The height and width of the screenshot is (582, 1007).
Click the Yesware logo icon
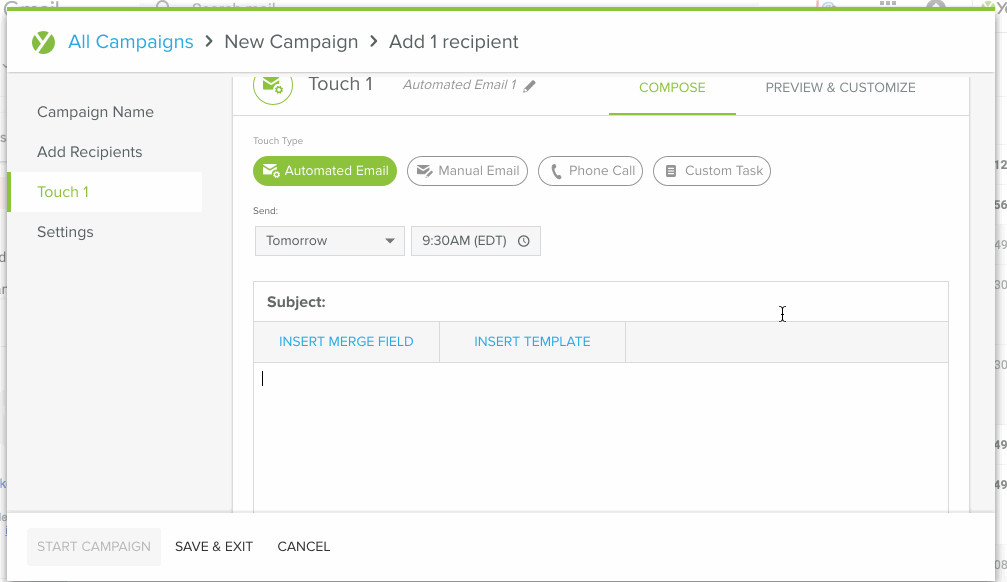click(x=43, y=42)
